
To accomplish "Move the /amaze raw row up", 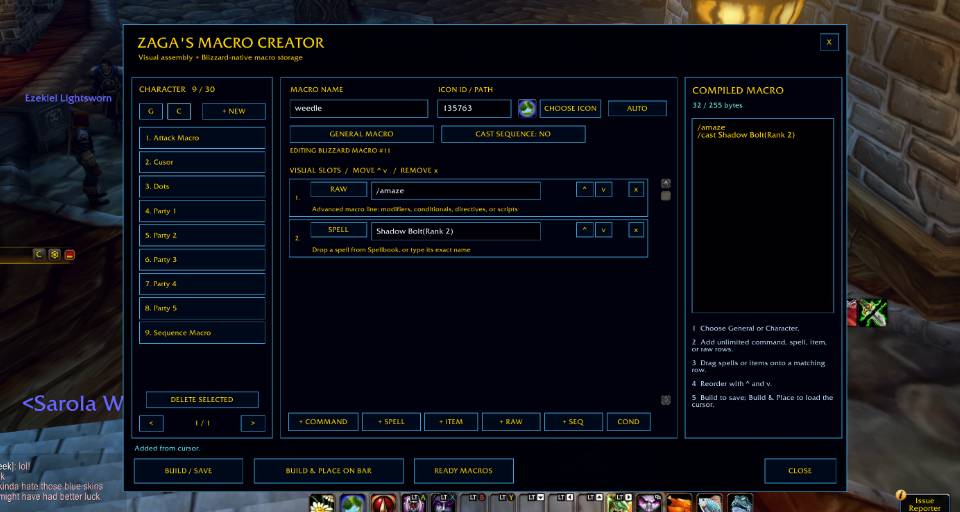I will pos(585,190).
